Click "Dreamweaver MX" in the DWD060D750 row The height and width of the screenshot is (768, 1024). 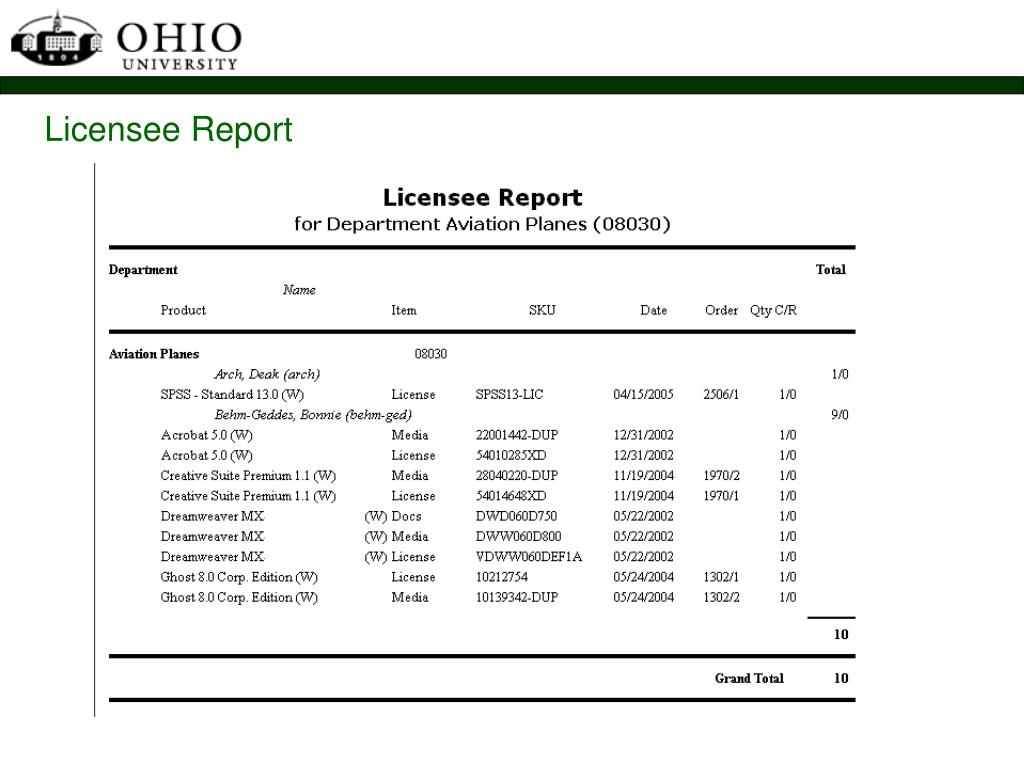click(212, 516)
